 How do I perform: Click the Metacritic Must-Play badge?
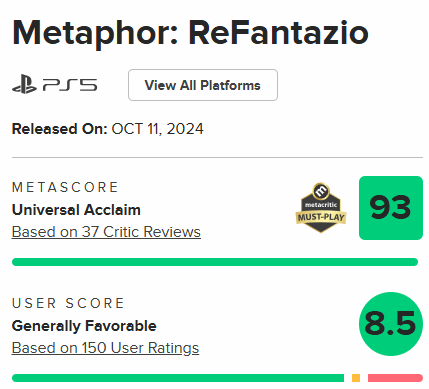click(321, 207)
